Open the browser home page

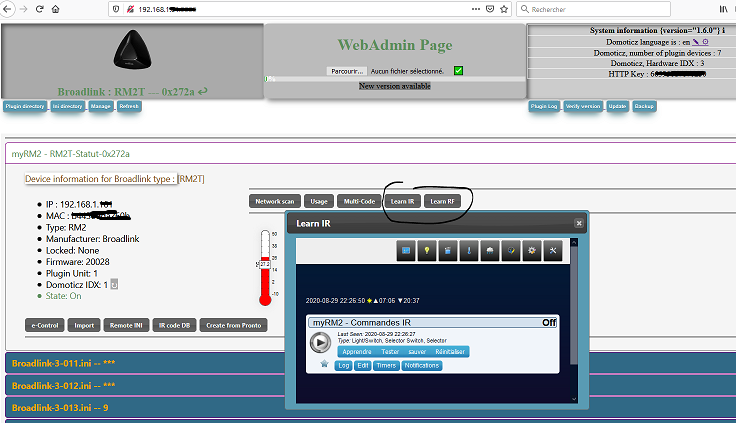[55, 9]
